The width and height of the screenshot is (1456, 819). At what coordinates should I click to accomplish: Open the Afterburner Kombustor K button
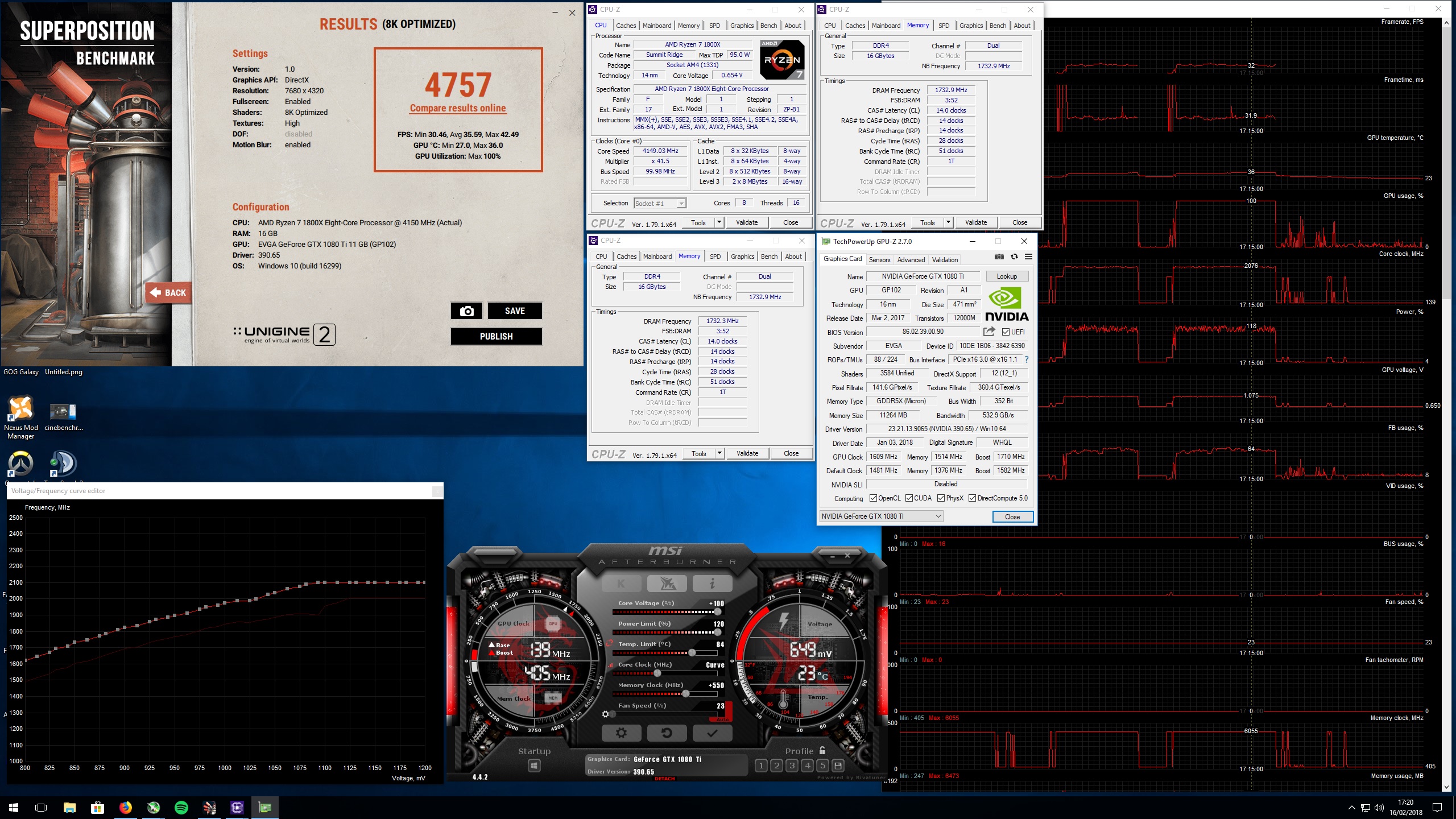coord(621,583)
